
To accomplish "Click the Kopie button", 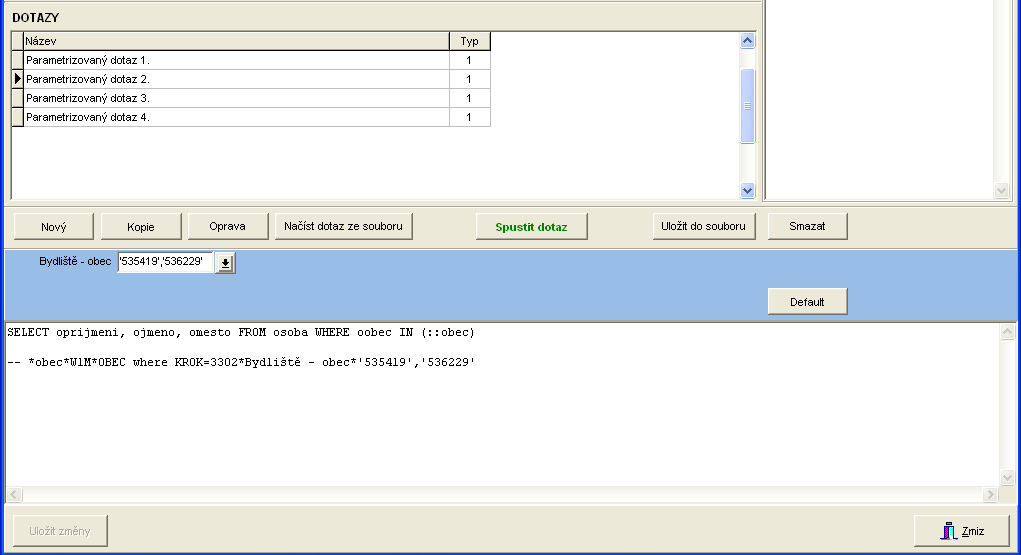I will coord(141,227).
